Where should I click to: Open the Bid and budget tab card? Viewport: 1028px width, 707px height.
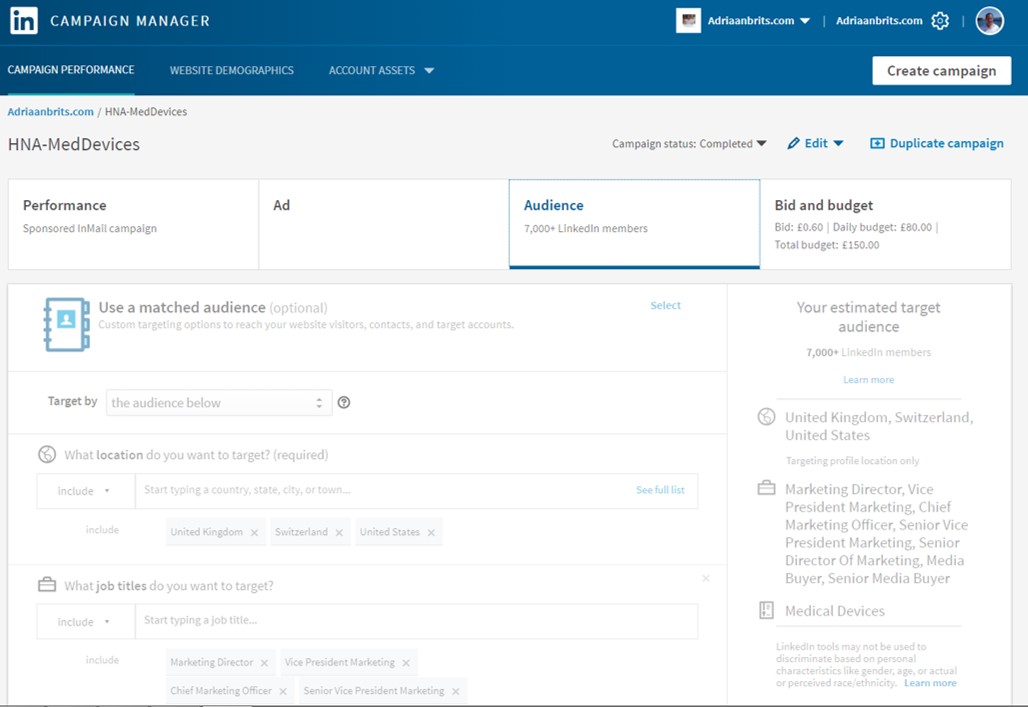886,224
